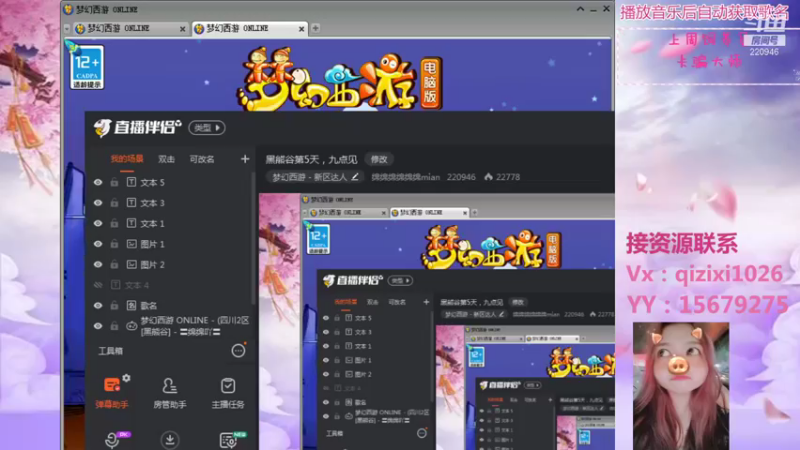This screenshot has height=450, width=800.
Task: Hide the 歌名 source
Action: click(98, 305)
